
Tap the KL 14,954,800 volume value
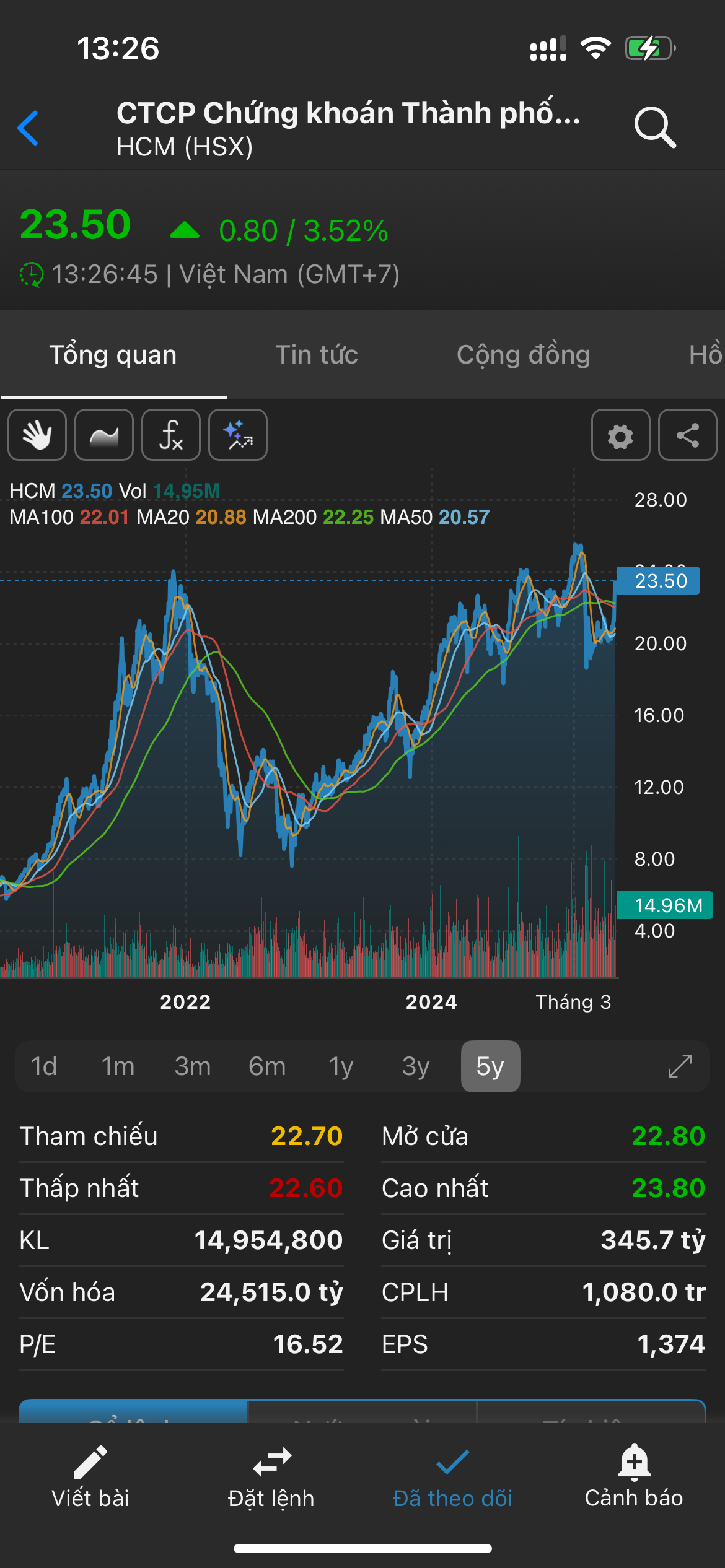click(x=268, y=1240)
